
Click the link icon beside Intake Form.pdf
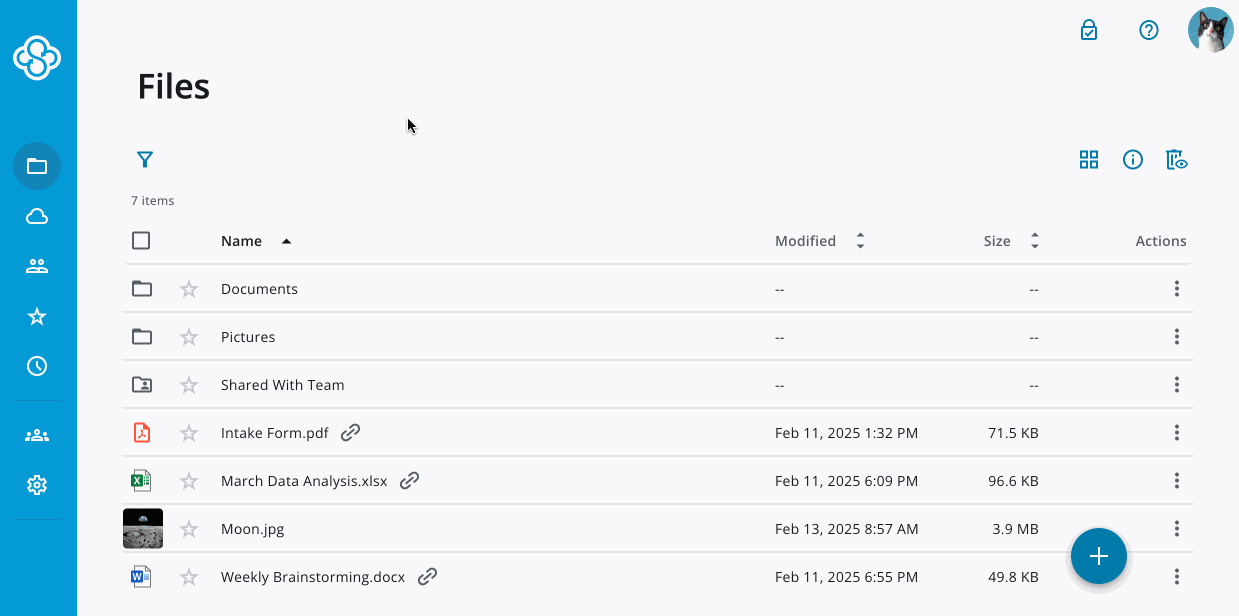click(x=351, y=433)
